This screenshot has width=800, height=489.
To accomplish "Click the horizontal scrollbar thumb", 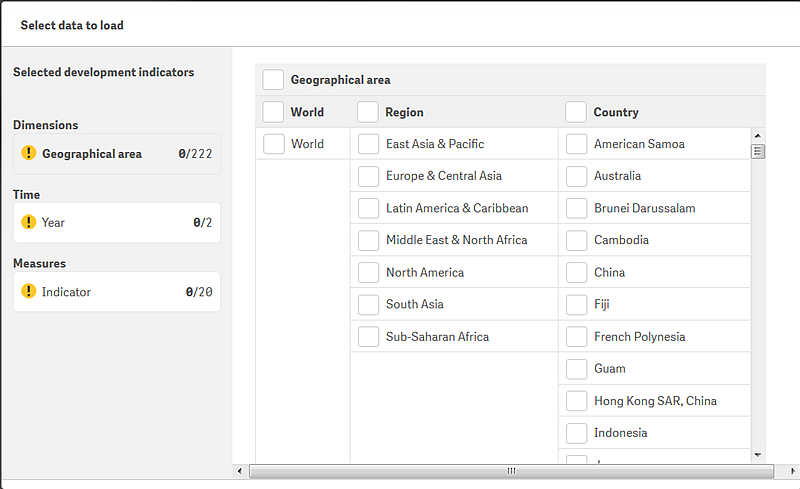I will pyautogui.click(x=510, y=470).
